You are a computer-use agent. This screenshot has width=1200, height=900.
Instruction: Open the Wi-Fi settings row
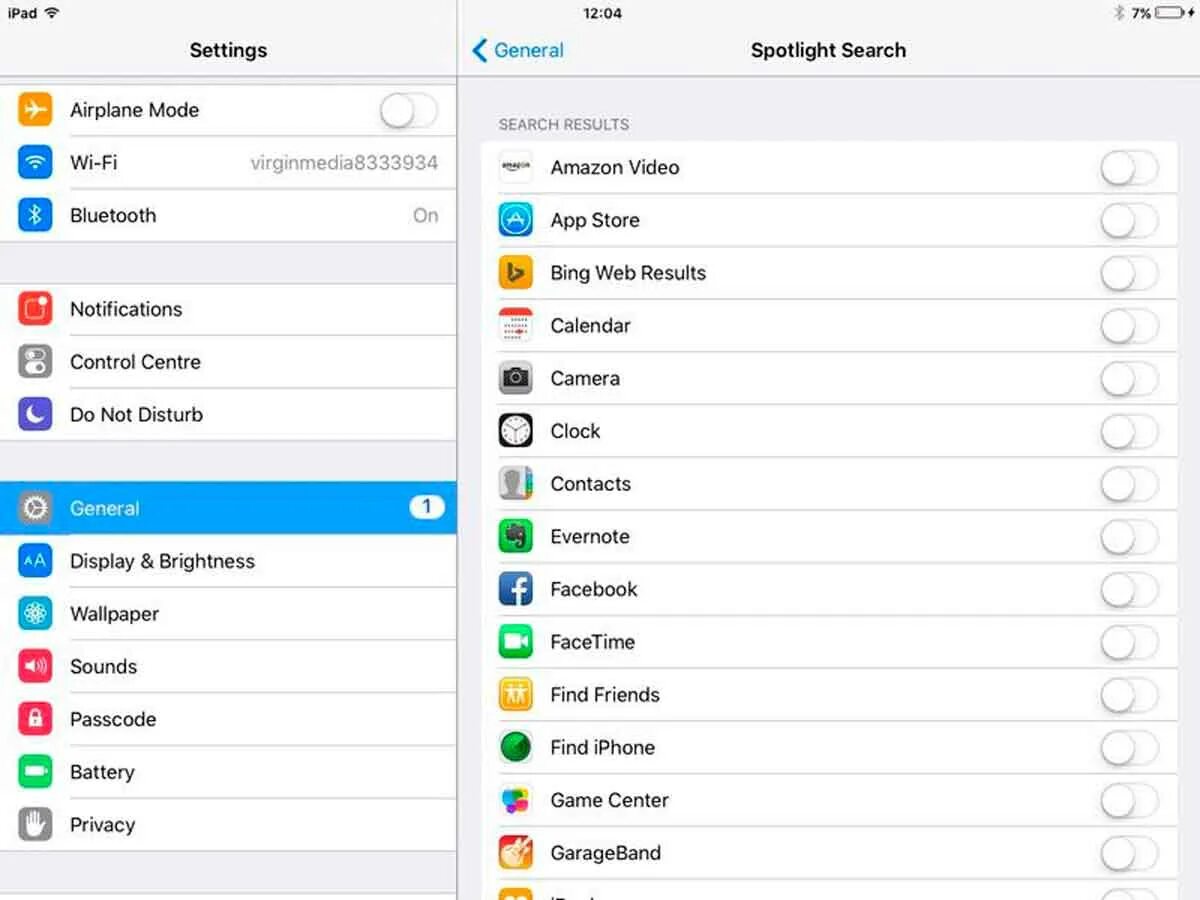[228, 162]
